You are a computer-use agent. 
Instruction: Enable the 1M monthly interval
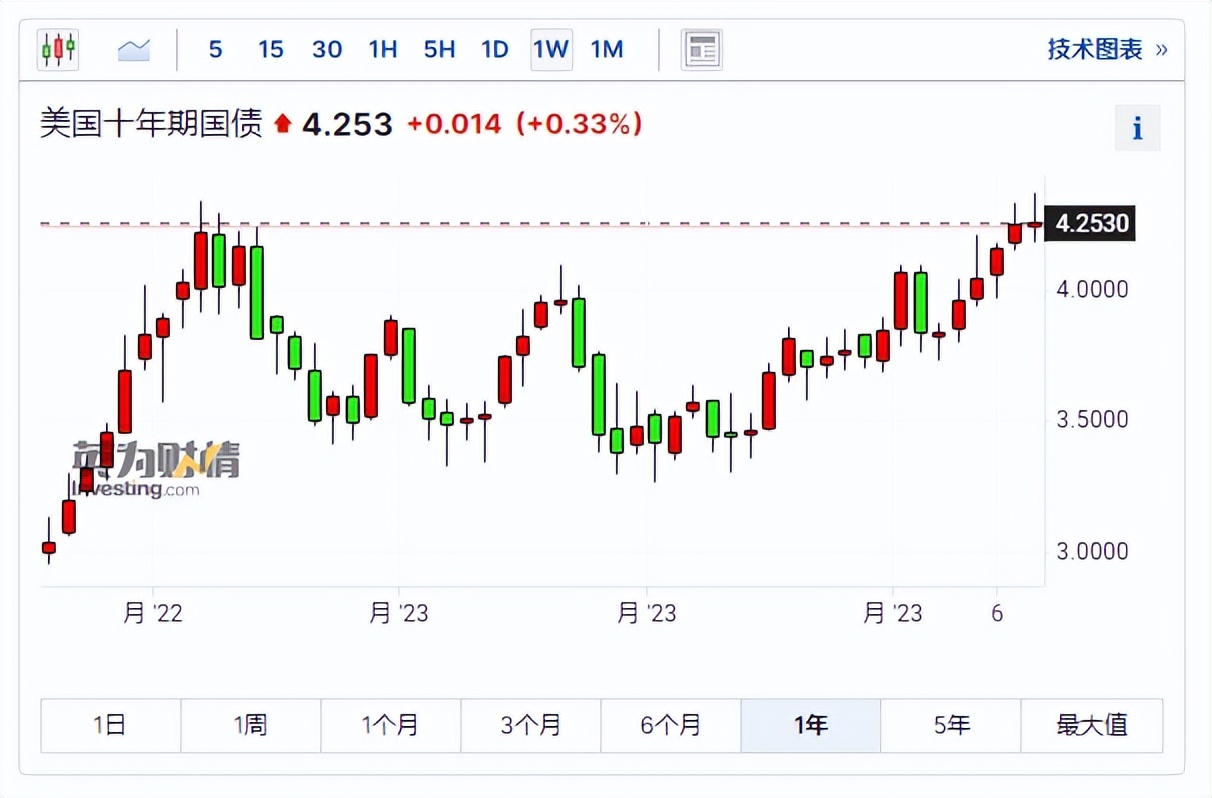[x=607, y=48]
